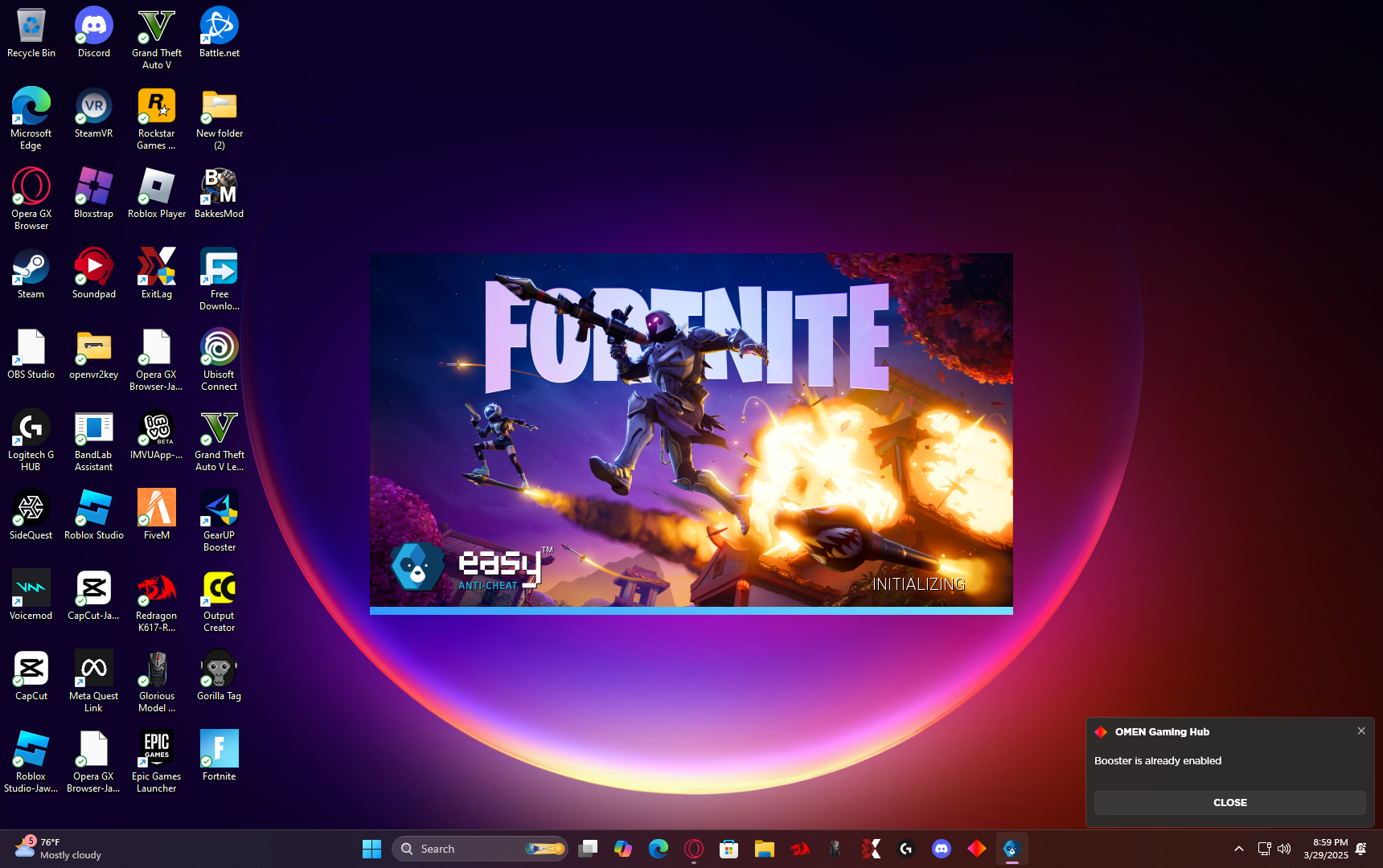
Task: Click the Fortnite loading progress bar
Action: coord(691,611)
